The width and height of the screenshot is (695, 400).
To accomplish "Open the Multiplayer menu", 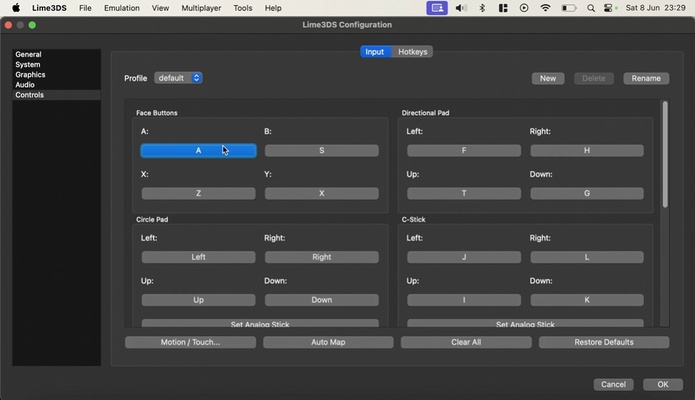I will (201, 8).
